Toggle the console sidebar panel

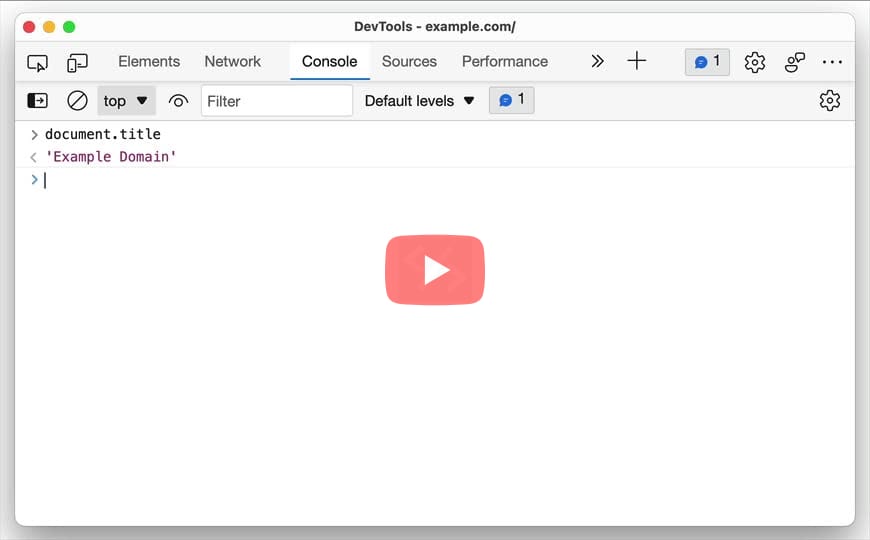coord(38,100)
